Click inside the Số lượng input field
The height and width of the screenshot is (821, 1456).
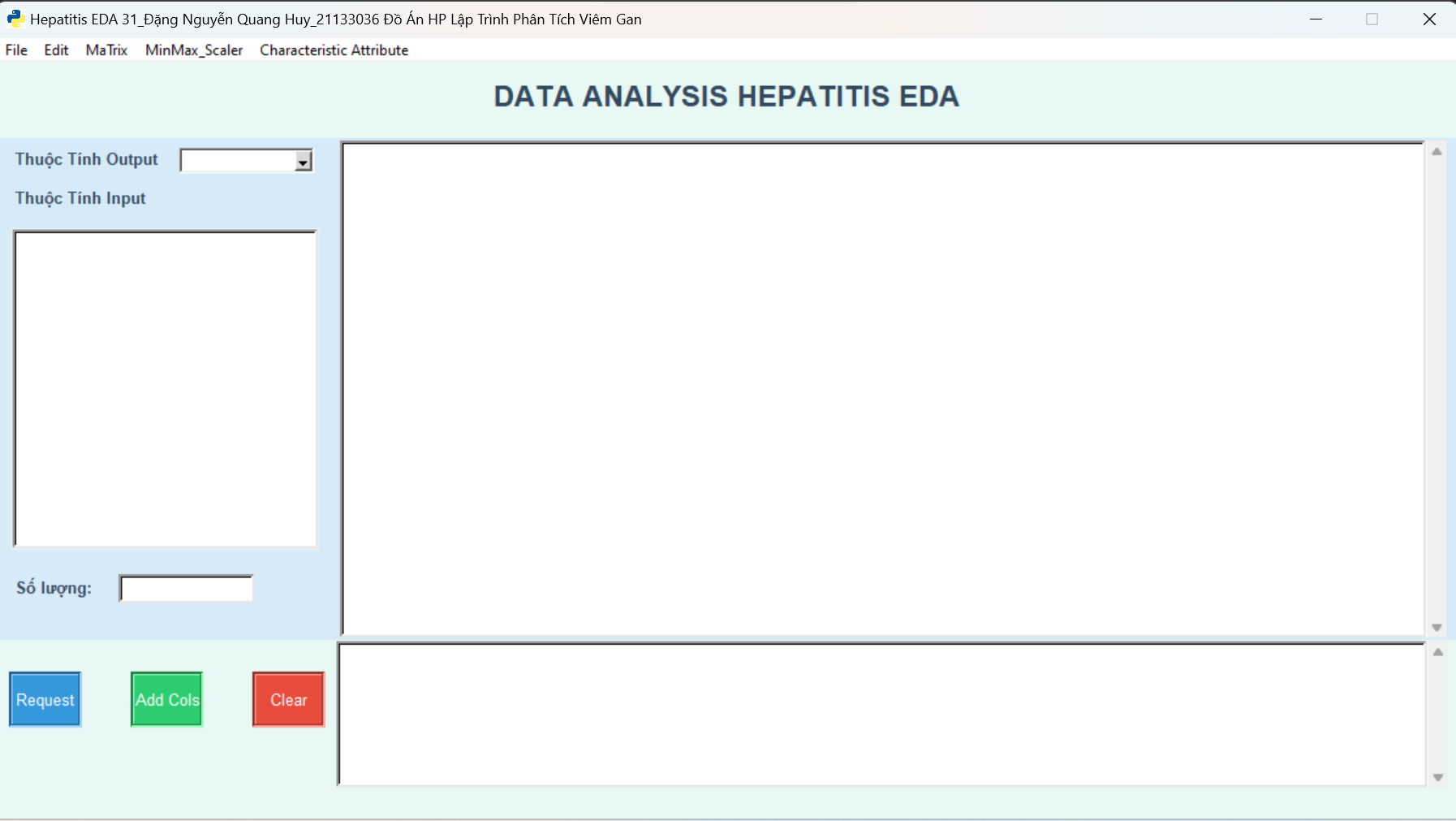(185, 587)
